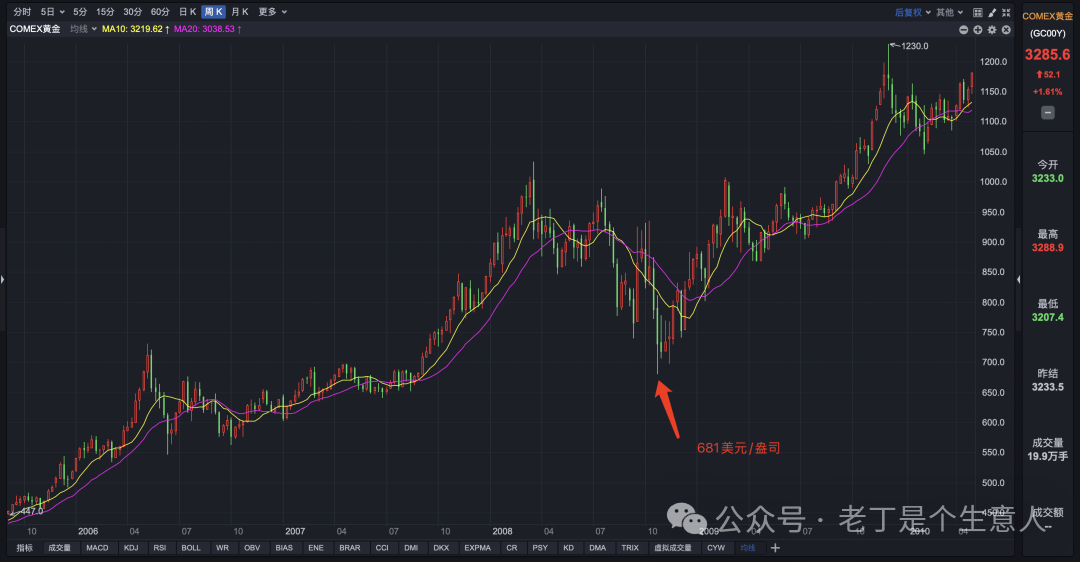Toggle OBV indicator
This screenshot has width=1080, height=562.
coord(252,548)
